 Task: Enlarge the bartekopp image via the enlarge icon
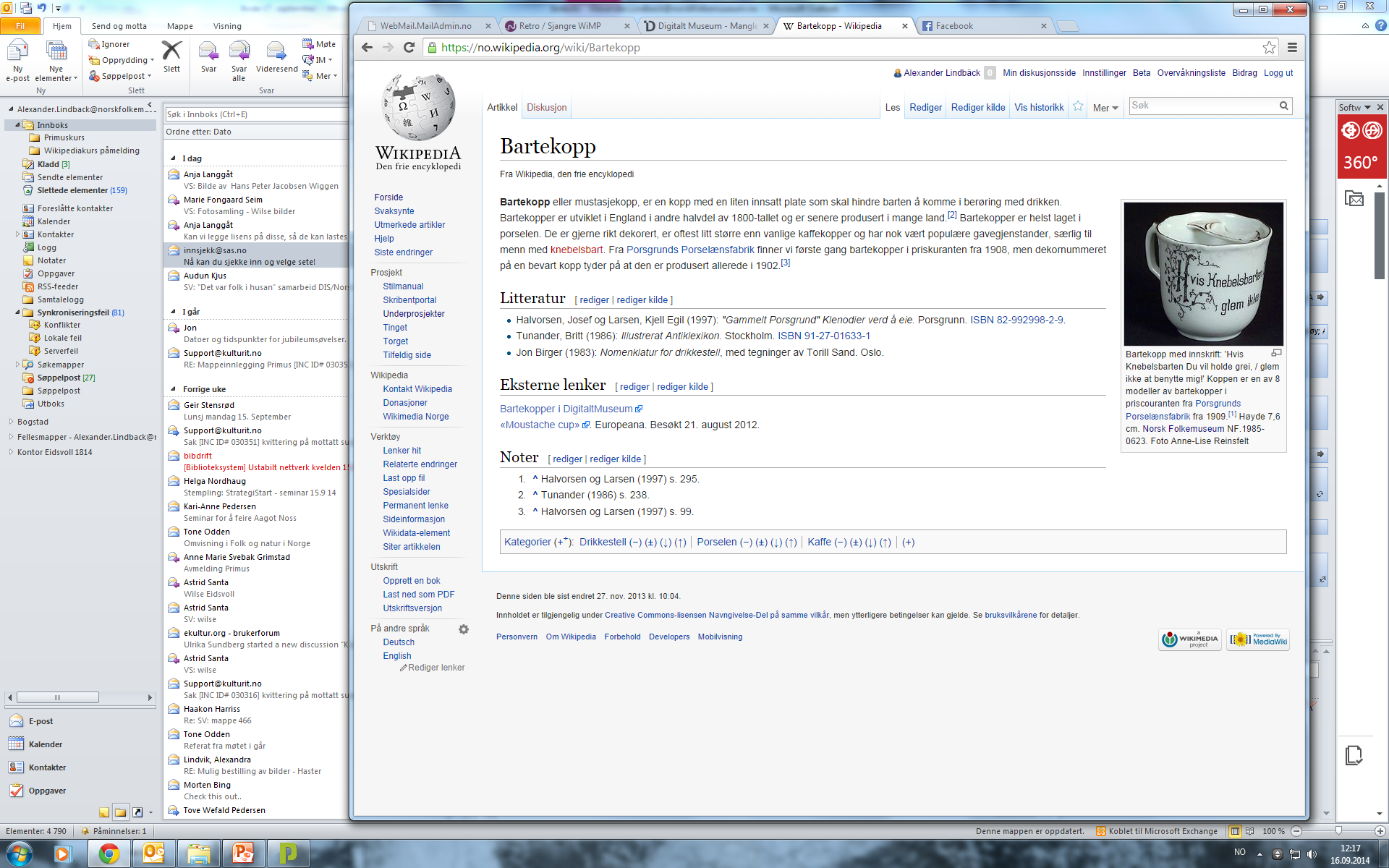[1277, 353]
